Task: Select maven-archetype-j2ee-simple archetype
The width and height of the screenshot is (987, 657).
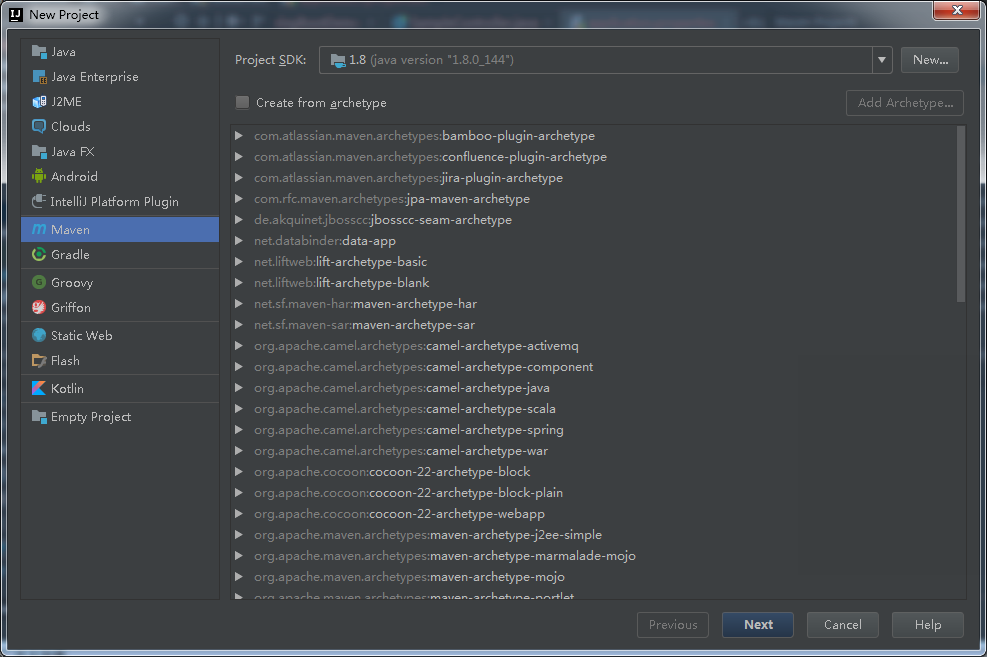Action: click(428, 535)
